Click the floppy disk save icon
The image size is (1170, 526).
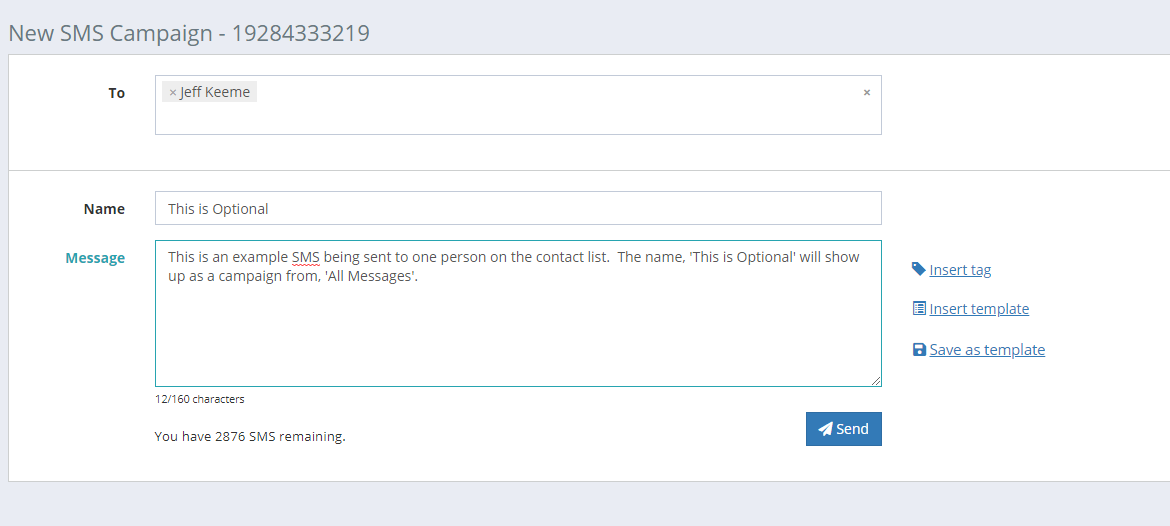[x=919, y=349]
